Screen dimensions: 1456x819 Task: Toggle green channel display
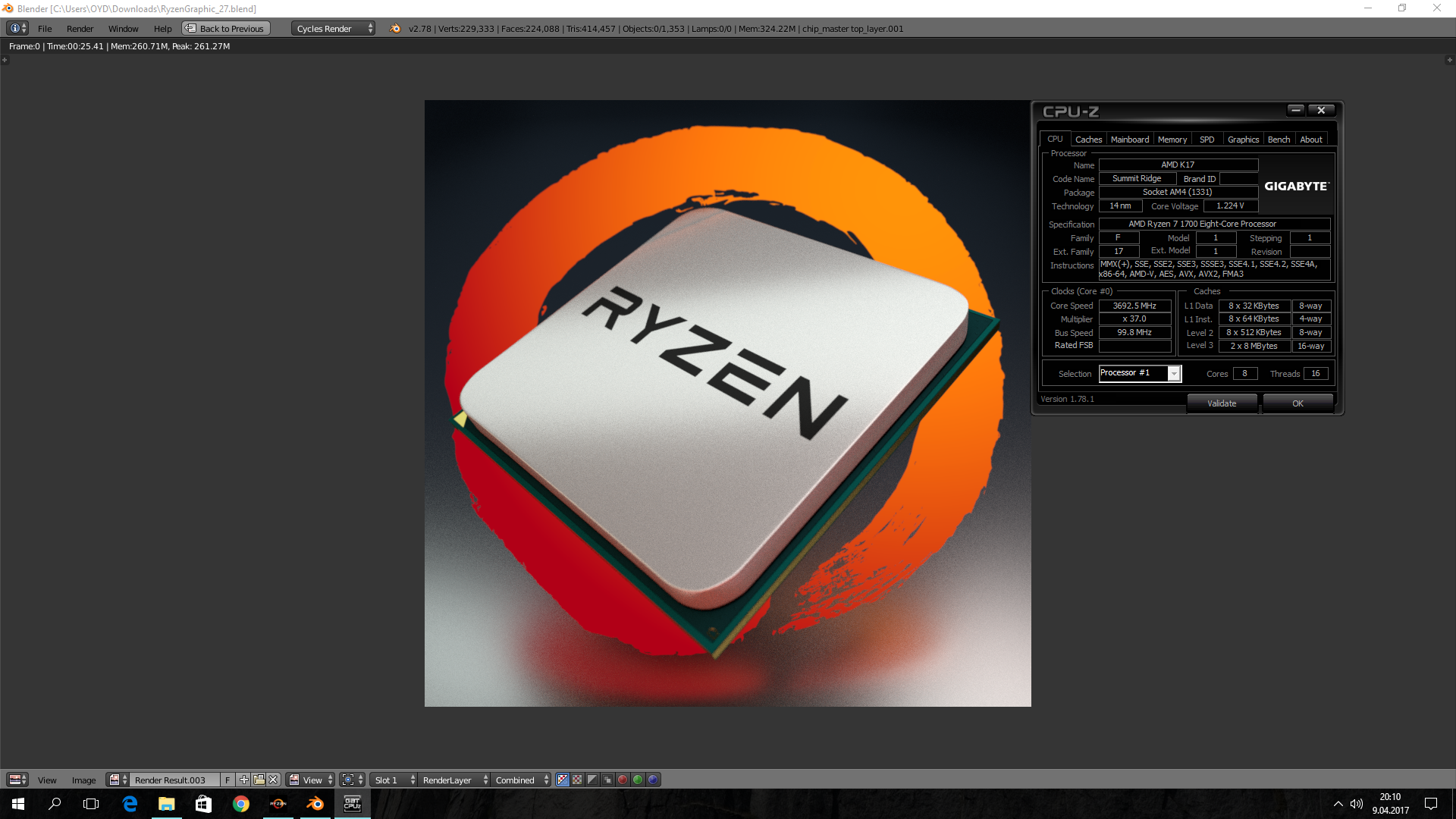(x=638, y=780)
